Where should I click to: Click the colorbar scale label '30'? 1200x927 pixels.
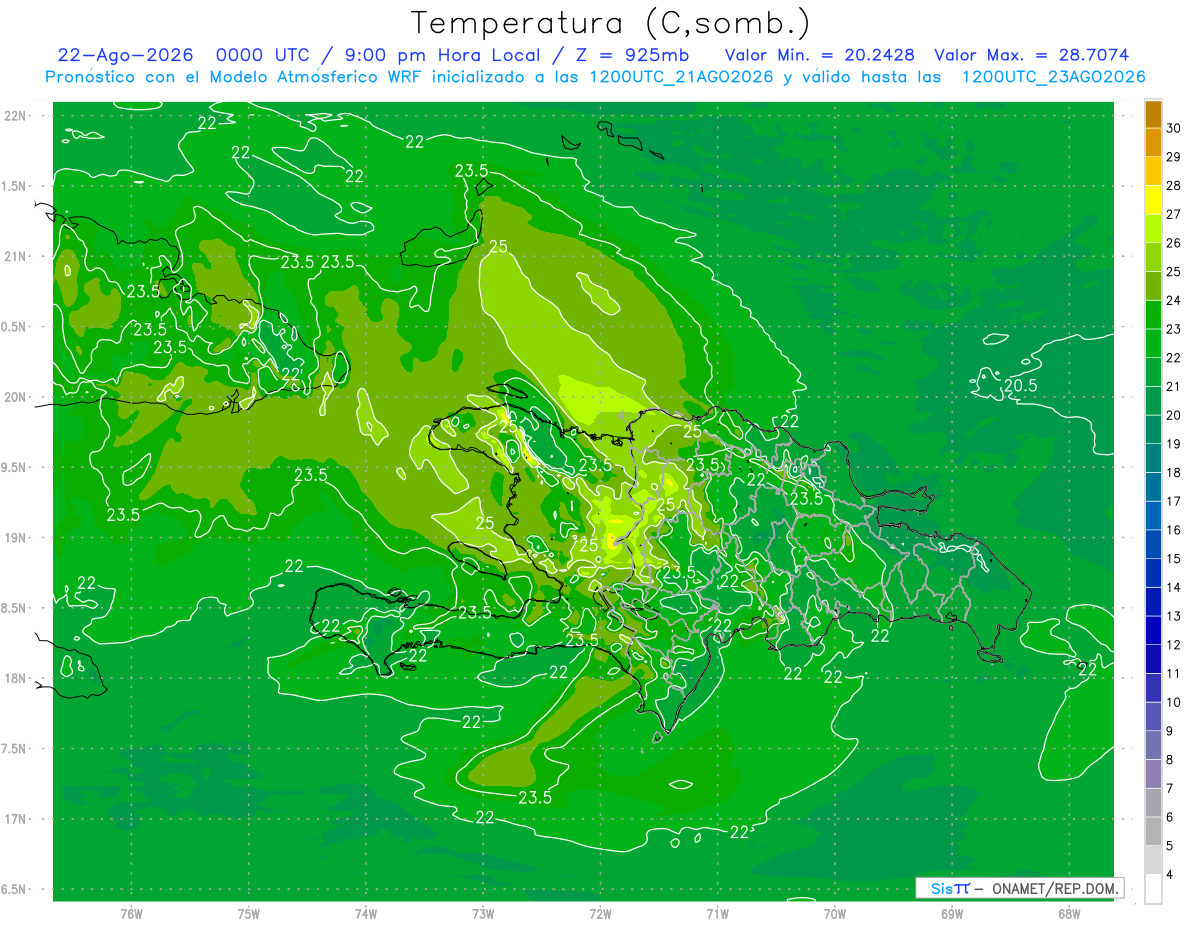tap(1174, 128)
